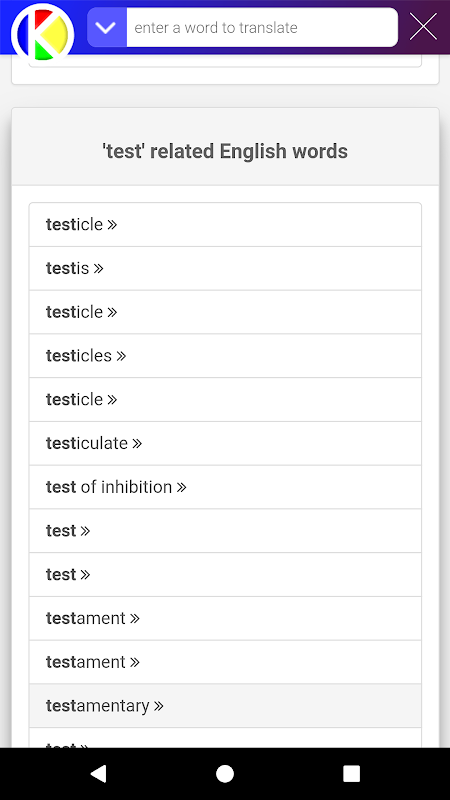Open the language dropdown chevron
The height and width of the screenshot is (800, 450).
point(107,28)
